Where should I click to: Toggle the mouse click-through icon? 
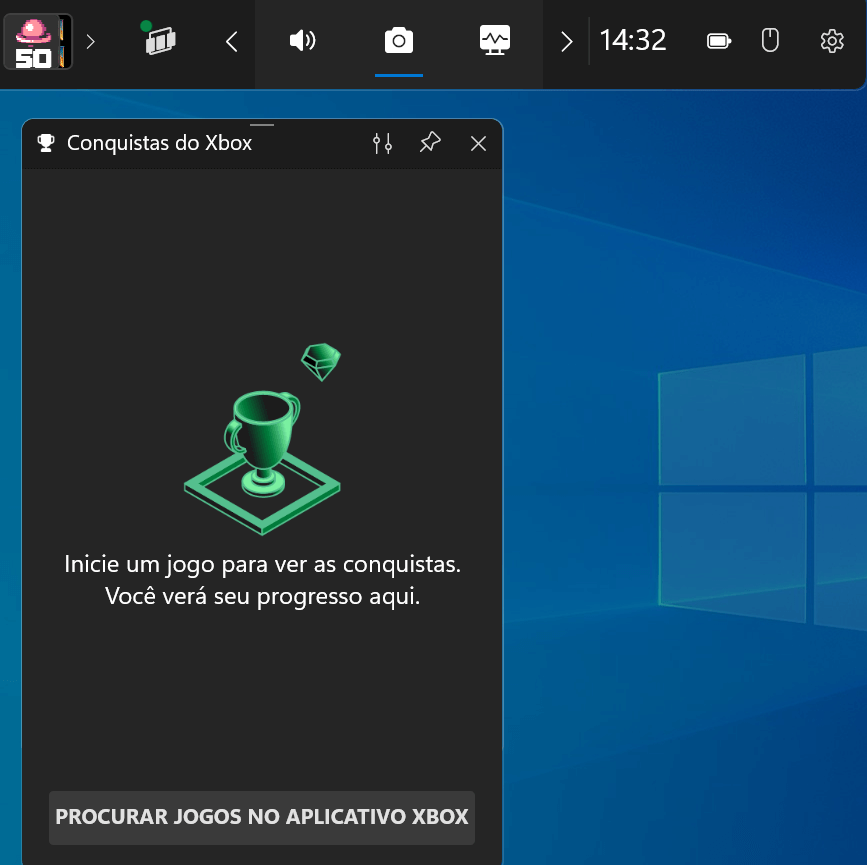coord(770,40)
